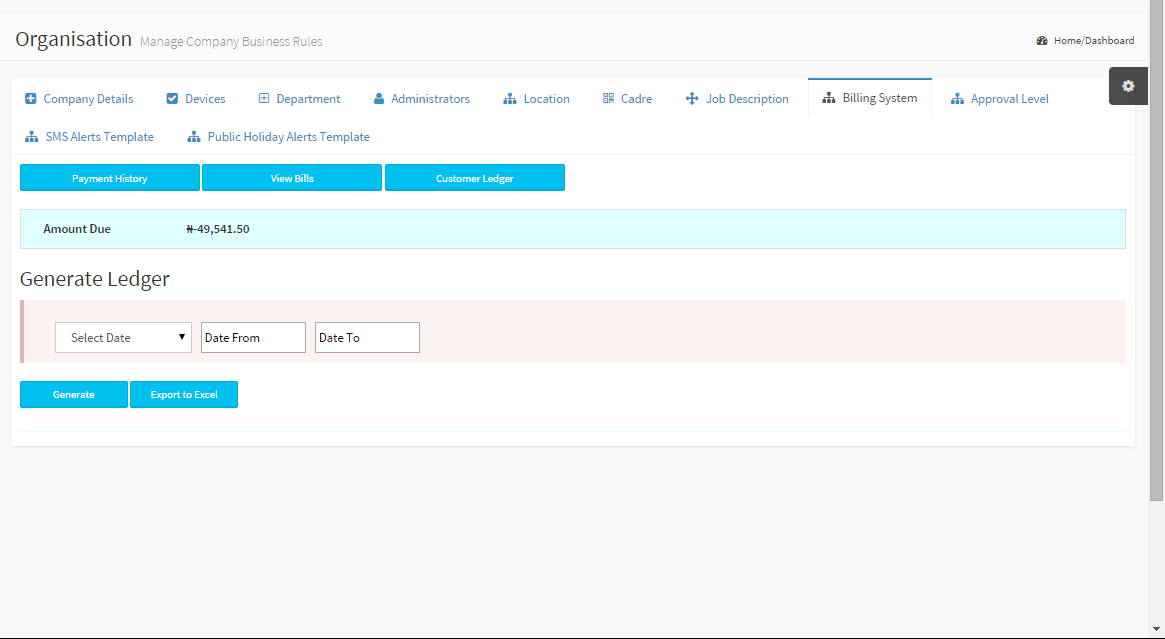Screen dimensions: 1165x639
Task: Click the Date From input field
Action: click(253, 338)
